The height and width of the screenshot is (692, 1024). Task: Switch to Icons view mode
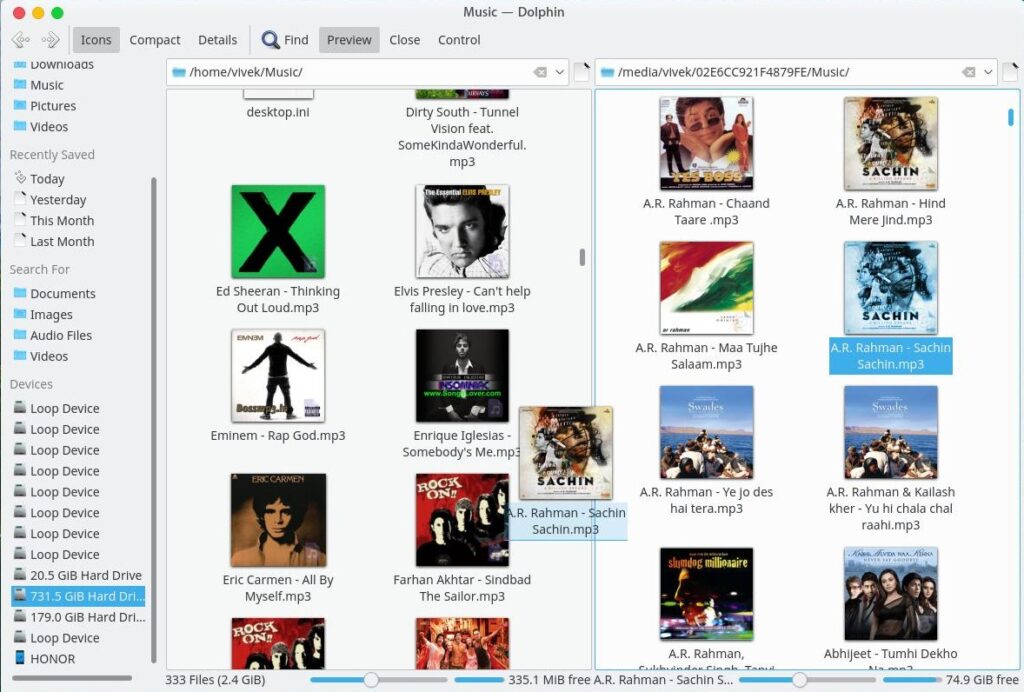click(x=96, y=40)
